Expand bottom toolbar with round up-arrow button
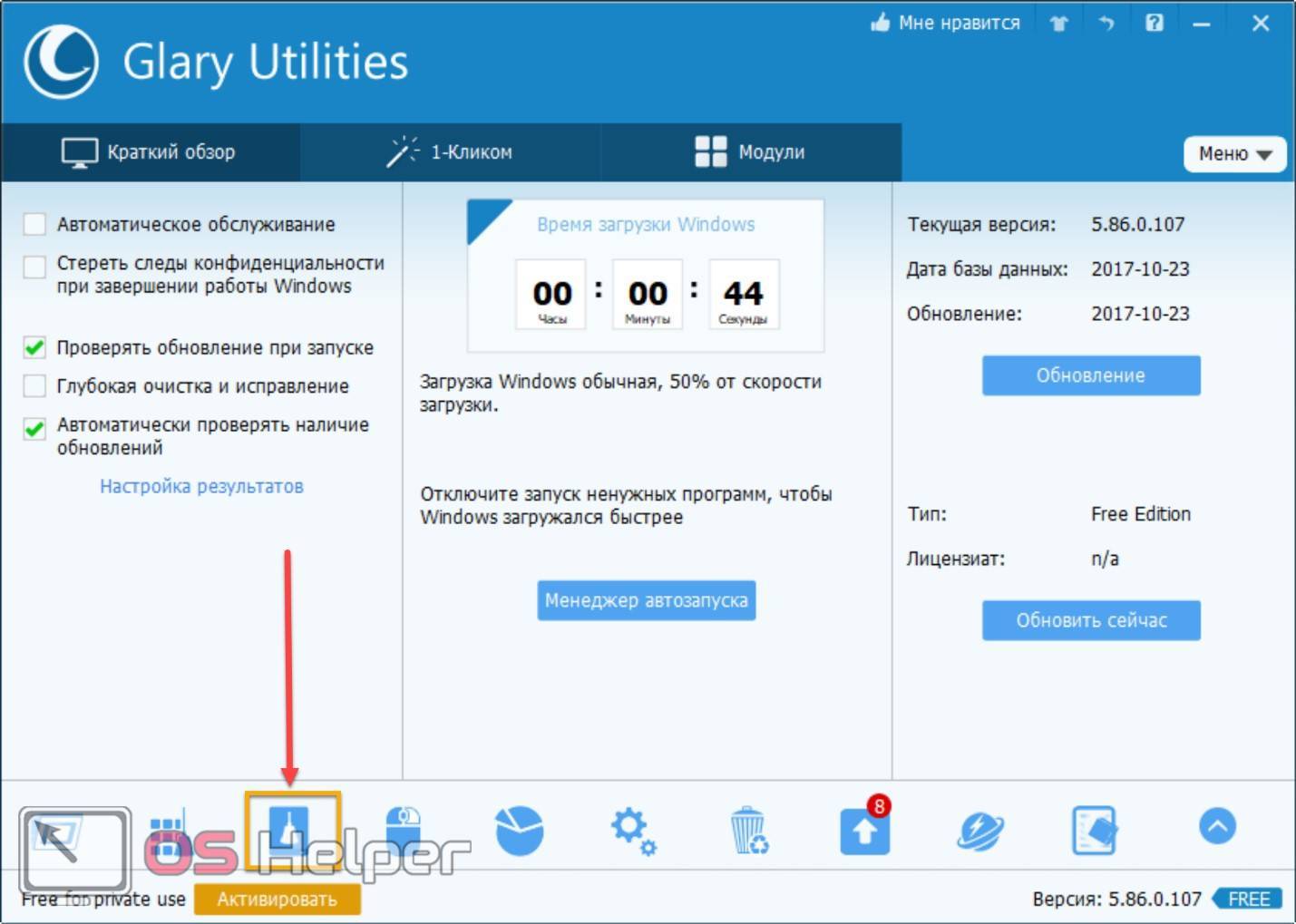 (x=1217, y=826)
